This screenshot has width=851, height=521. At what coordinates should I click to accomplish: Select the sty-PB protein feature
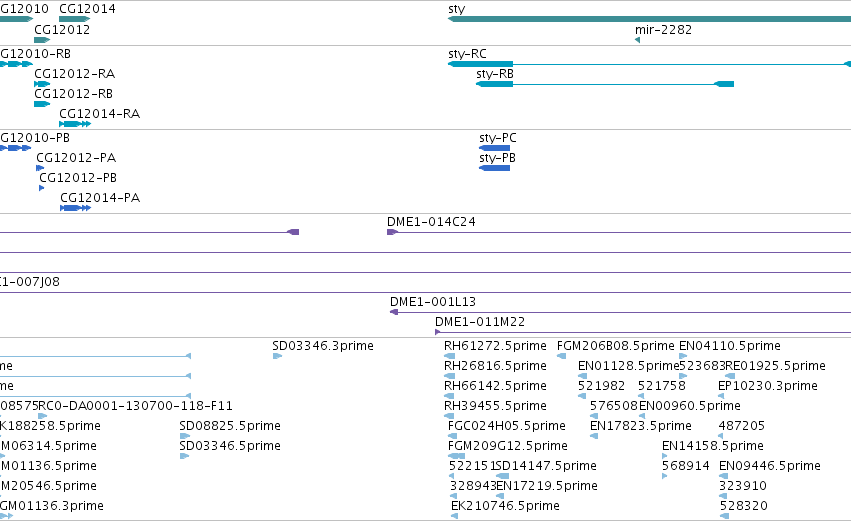click(x=494, y=168)
